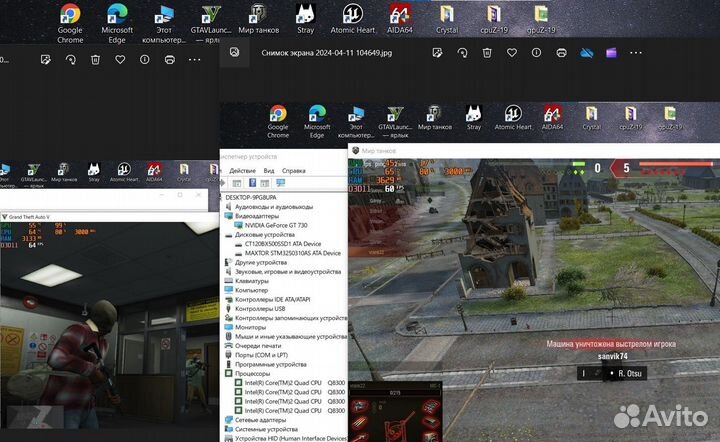Select Системные устройства in the device tree
The width and height of the screenshot is (720, 442).
point(266,429)
